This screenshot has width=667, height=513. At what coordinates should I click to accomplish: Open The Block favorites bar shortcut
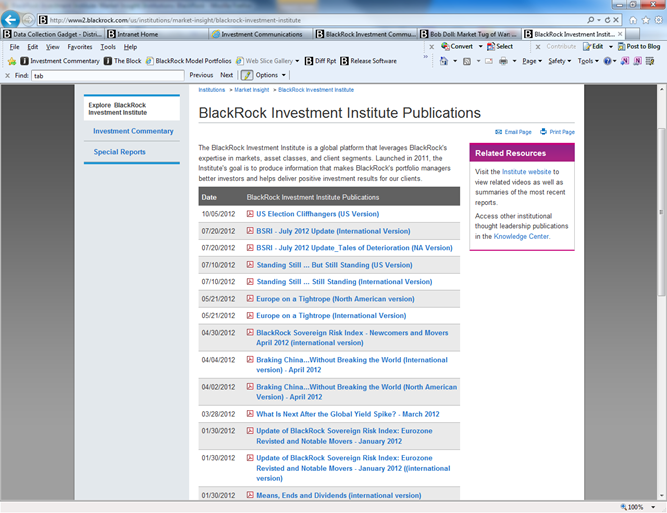pos(123,61)
